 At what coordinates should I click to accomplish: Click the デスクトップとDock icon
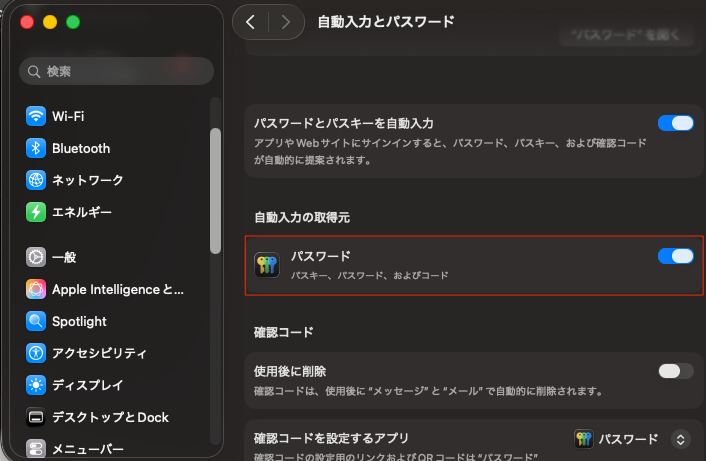click(36, 417)
